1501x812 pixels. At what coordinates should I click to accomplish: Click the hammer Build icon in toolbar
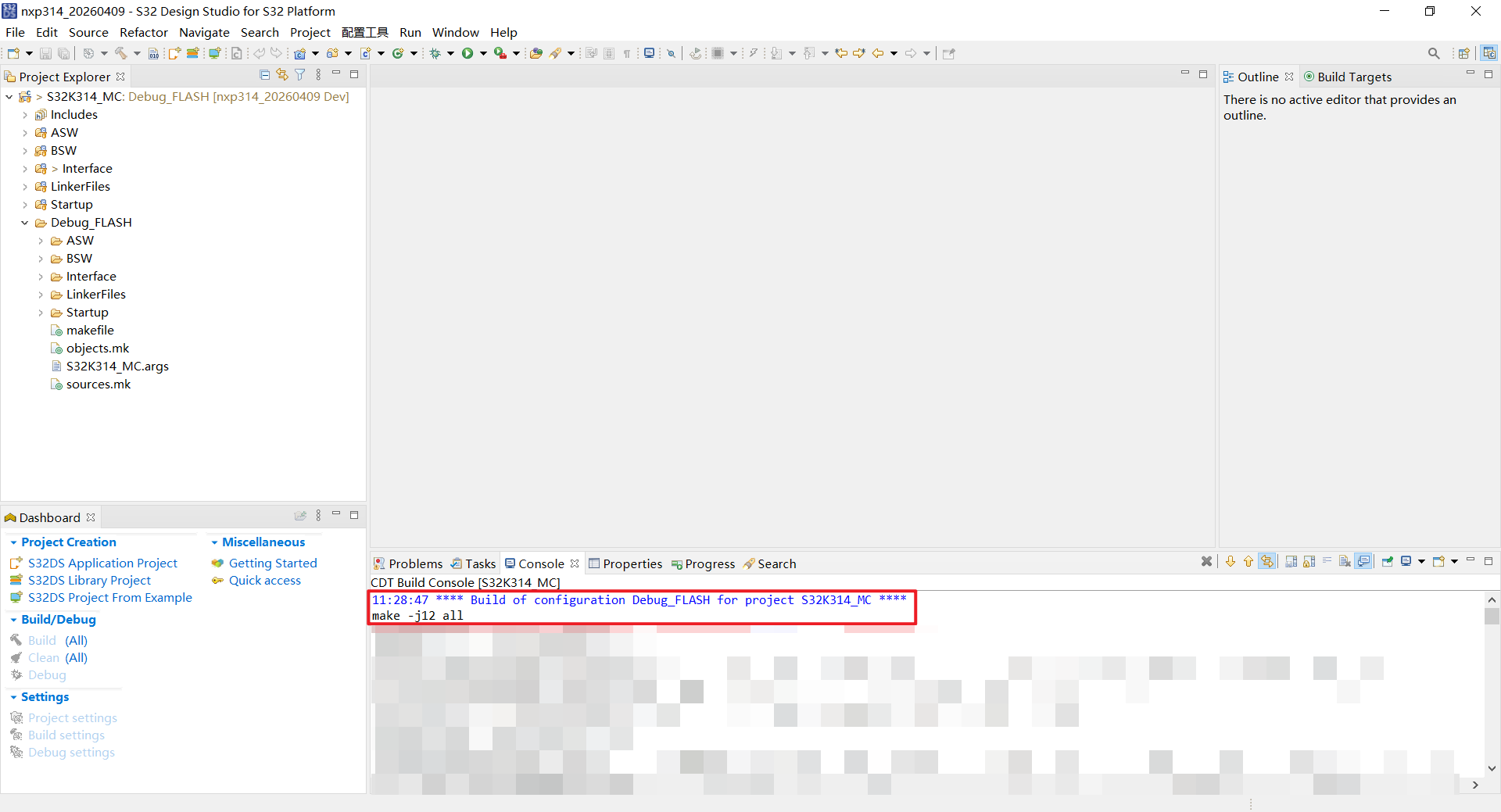(121, 53)
